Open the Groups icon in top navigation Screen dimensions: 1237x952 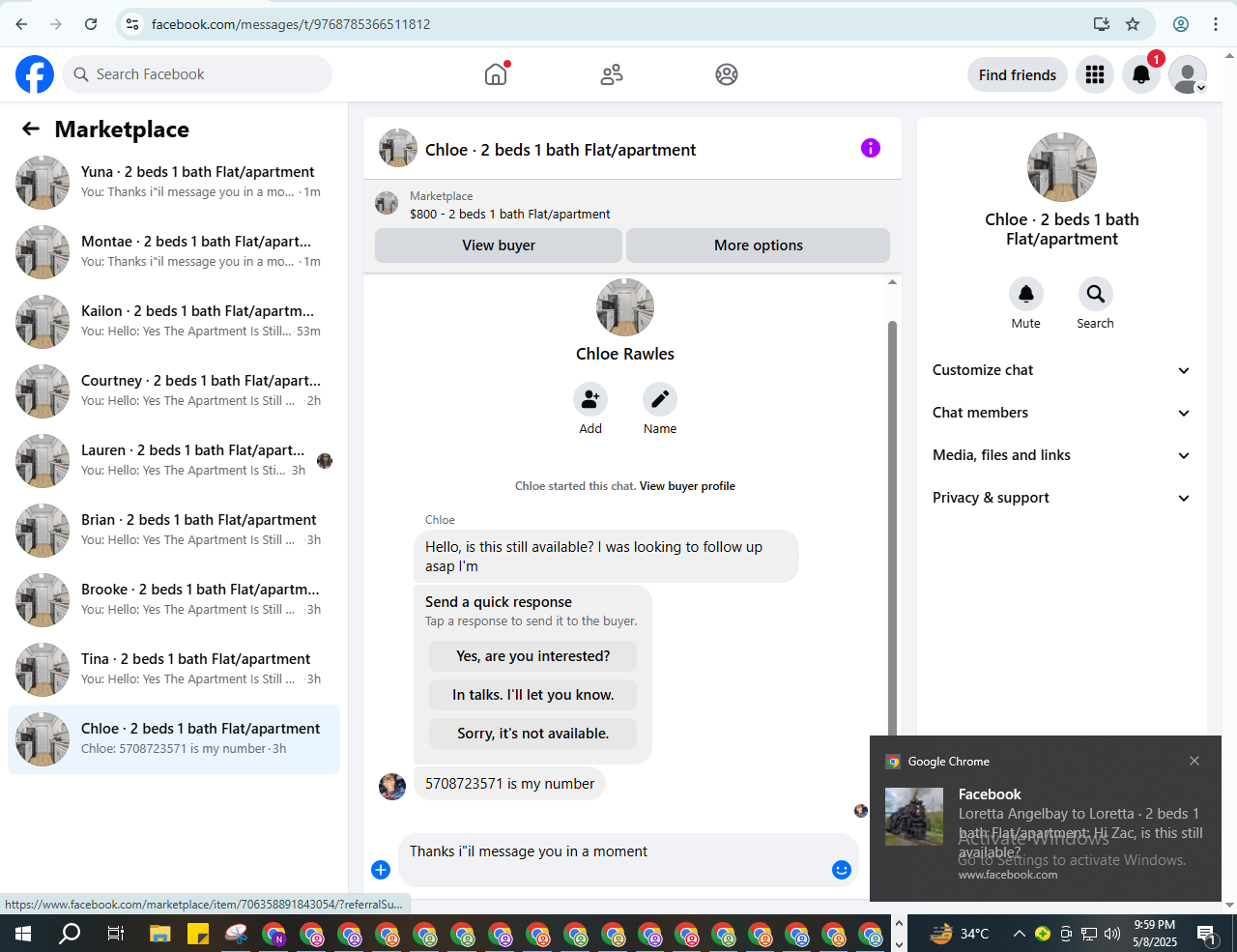click(727, 74)
